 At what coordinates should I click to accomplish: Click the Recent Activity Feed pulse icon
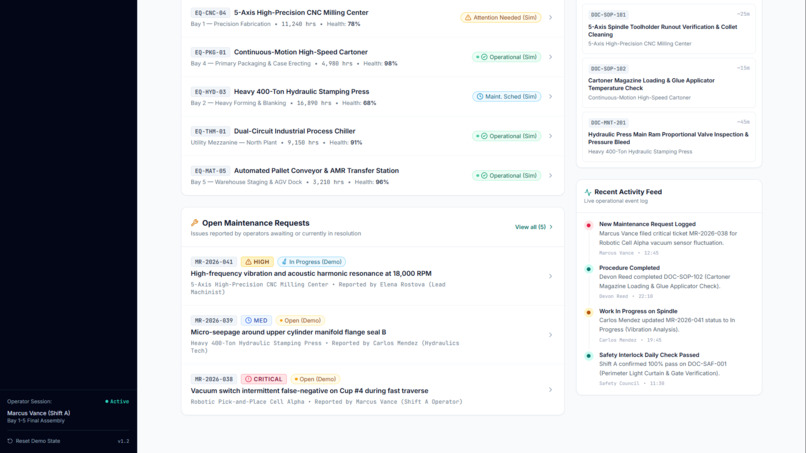(x=588, y=192)
